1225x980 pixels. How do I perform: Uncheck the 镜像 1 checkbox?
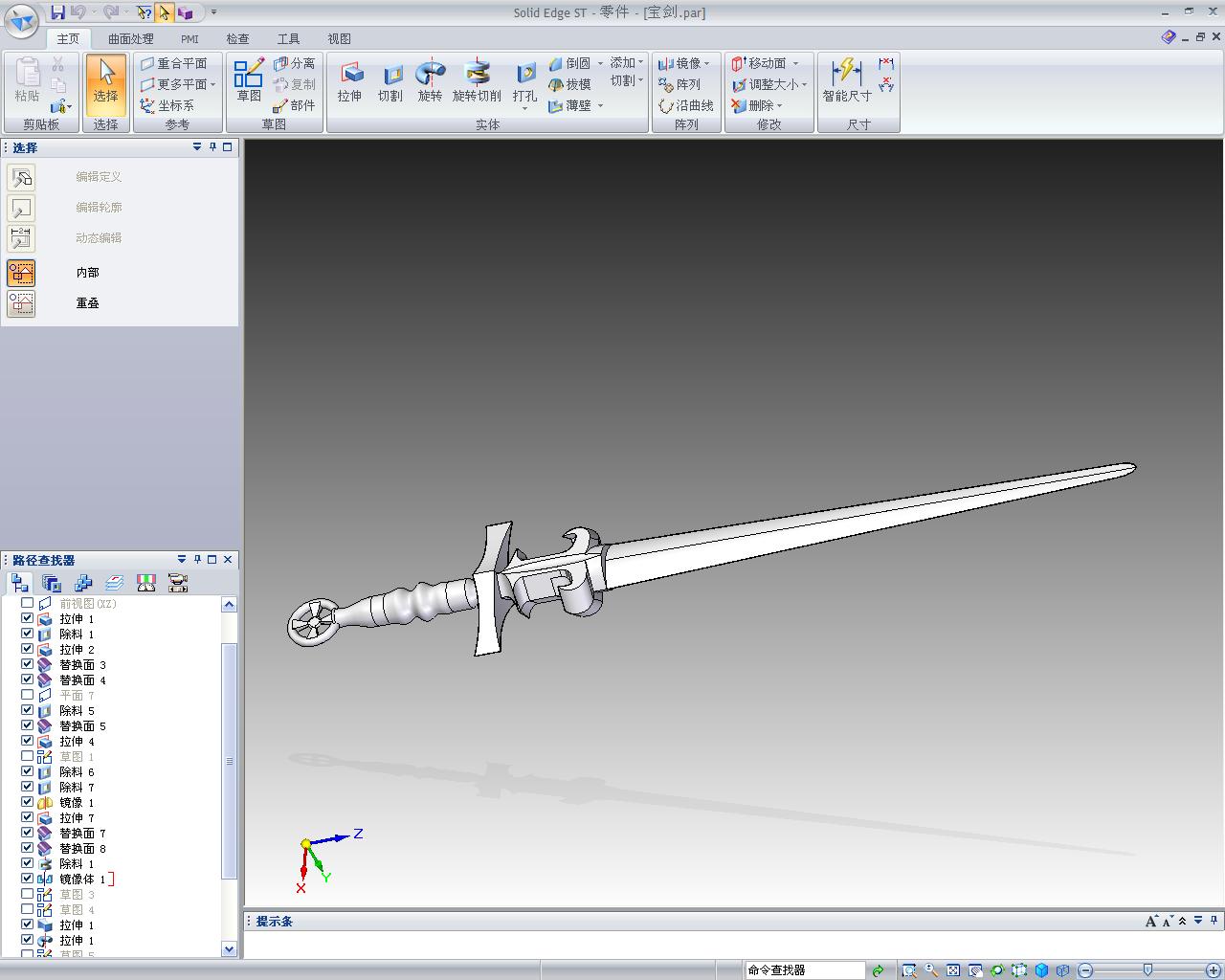point(28,802)
